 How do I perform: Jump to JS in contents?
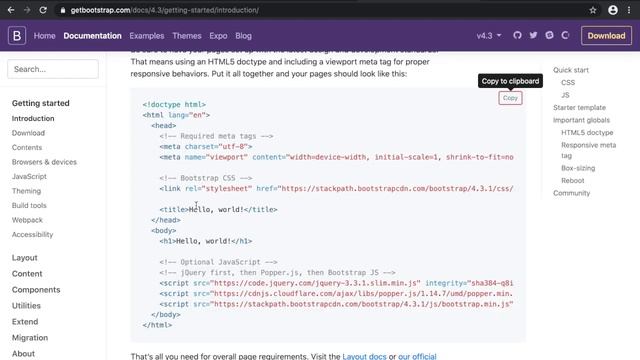pos(565,95)
